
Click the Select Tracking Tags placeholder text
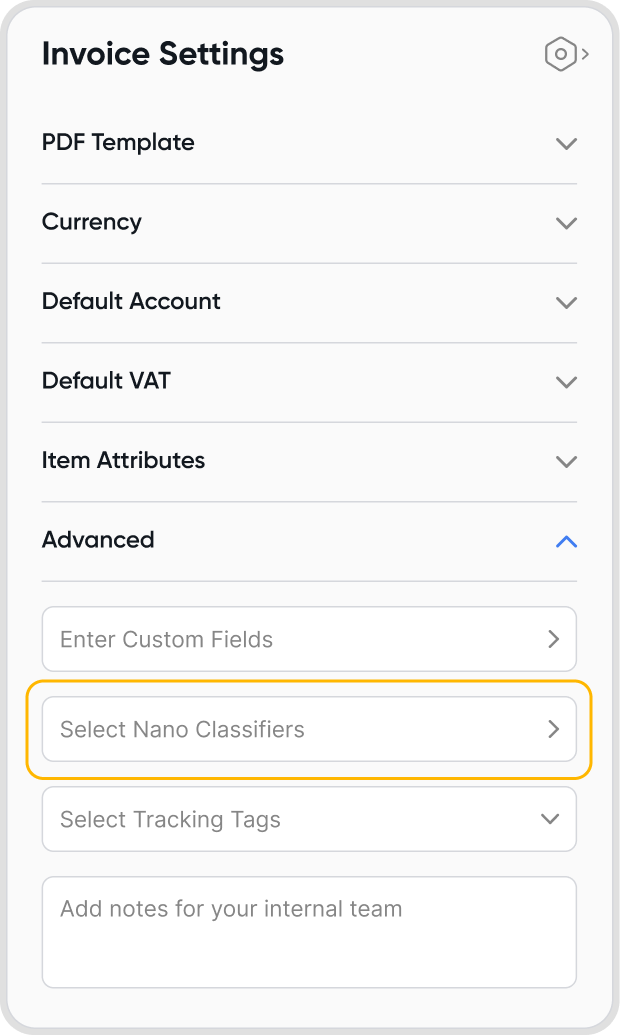[170, 819]
